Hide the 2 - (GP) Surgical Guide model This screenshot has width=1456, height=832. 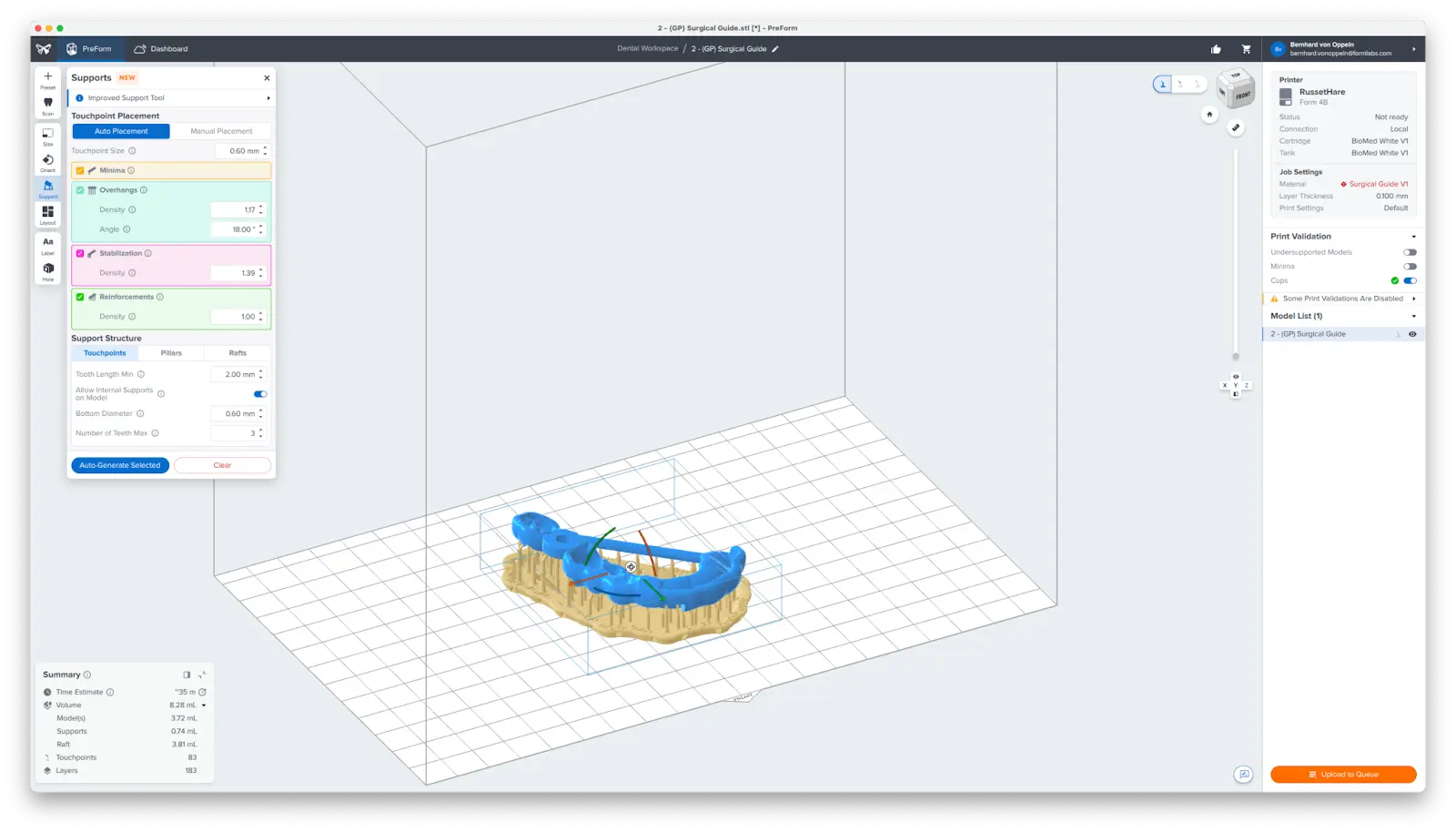pos(1412,333)
